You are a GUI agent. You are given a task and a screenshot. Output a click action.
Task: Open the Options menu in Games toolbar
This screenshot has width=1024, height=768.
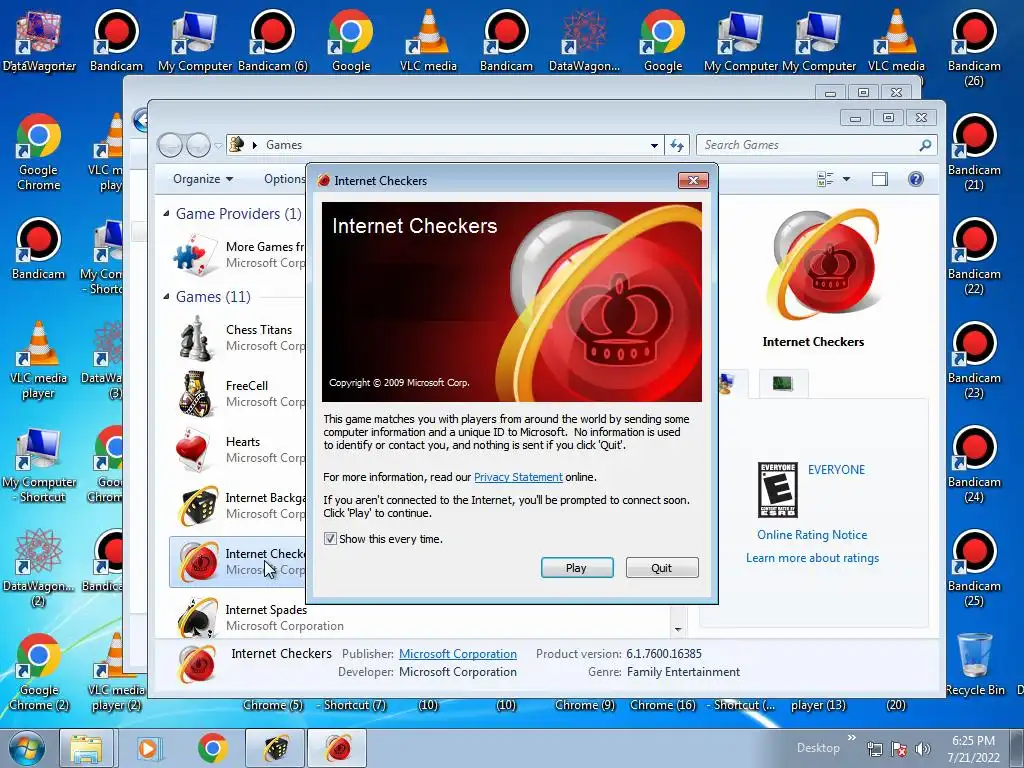[x=284, y=179]
